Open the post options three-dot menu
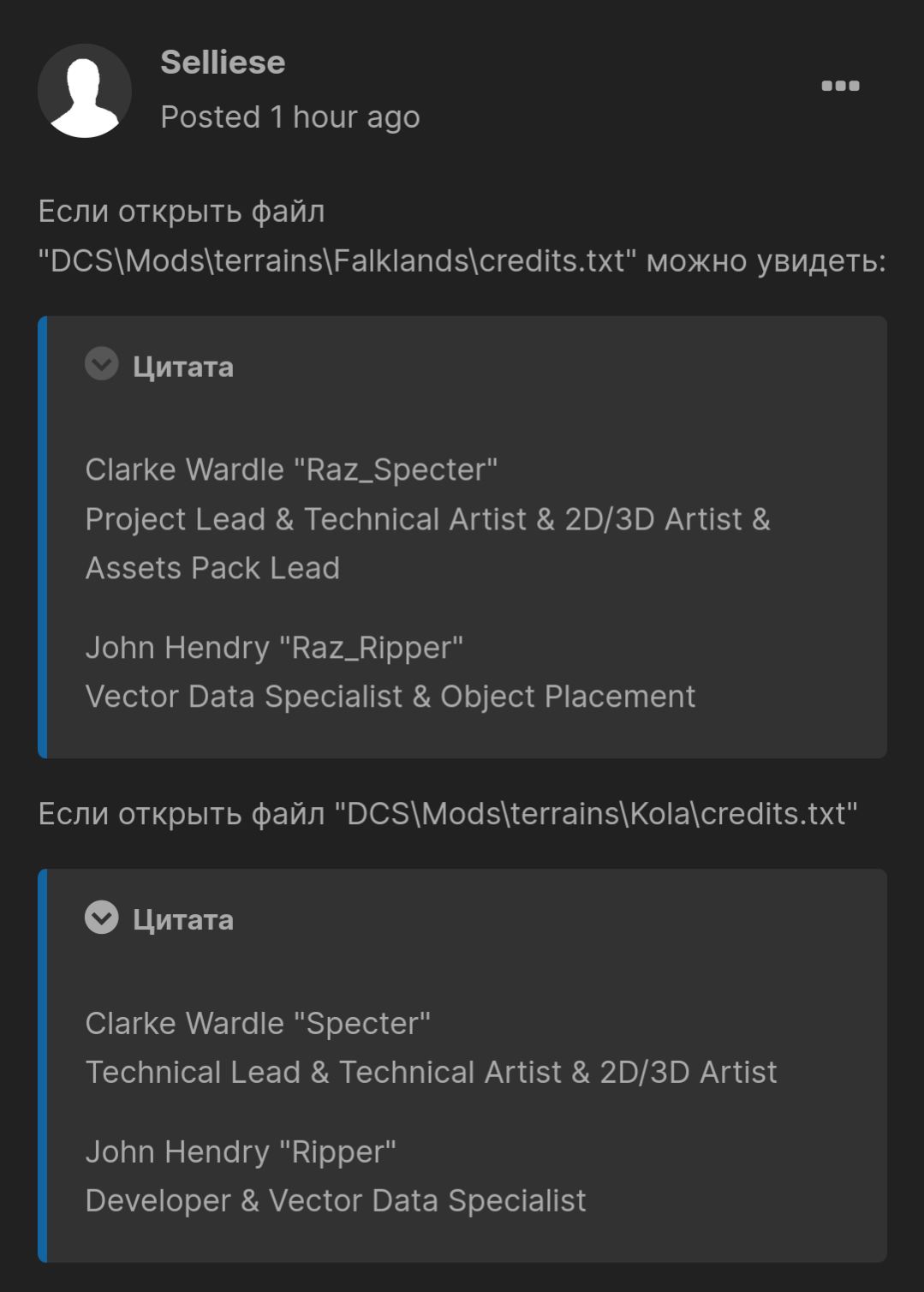The height and width of the screenshot is (1292, 924). pos(840,86)
